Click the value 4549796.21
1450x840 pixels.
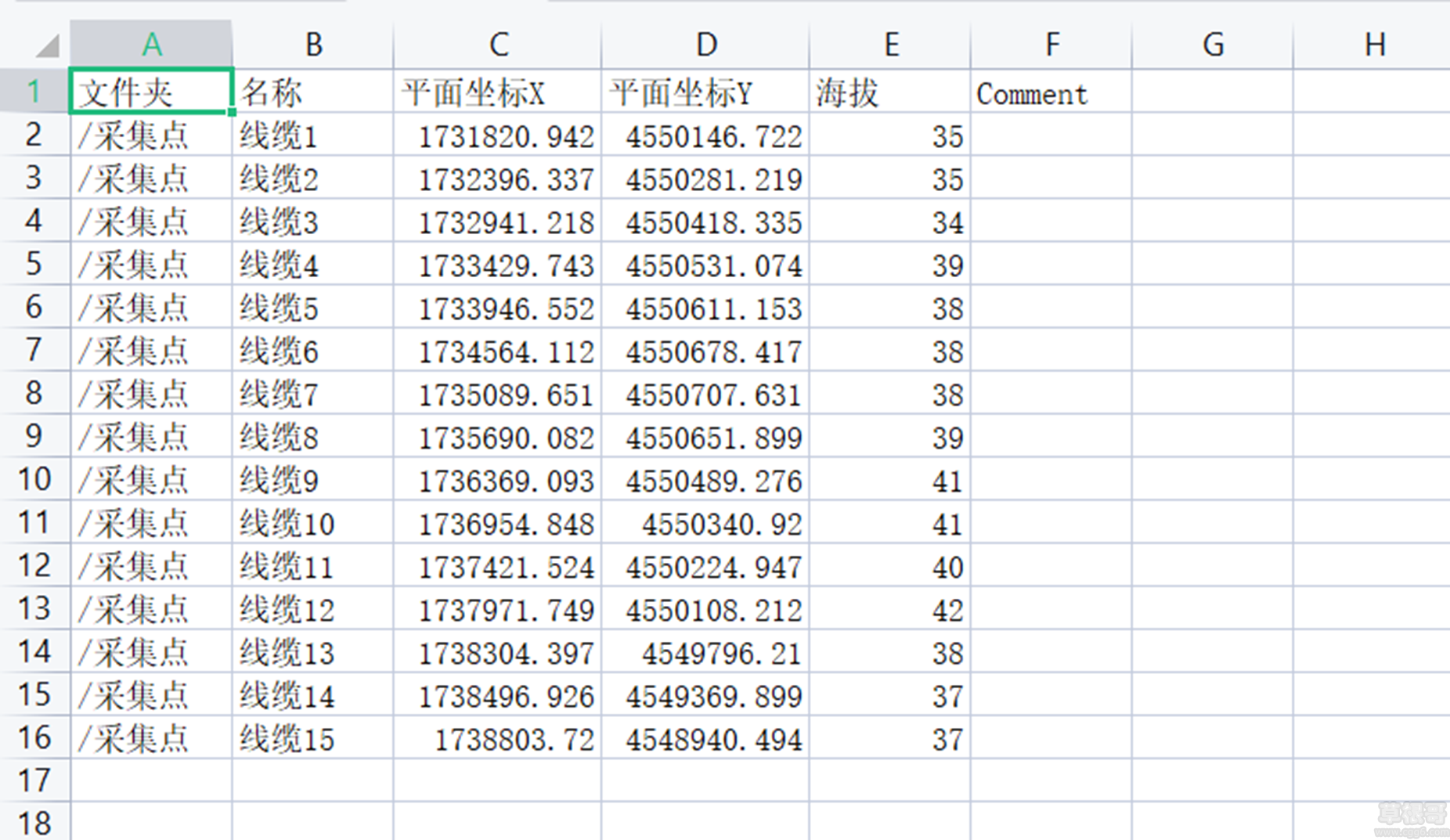(722, 654)
